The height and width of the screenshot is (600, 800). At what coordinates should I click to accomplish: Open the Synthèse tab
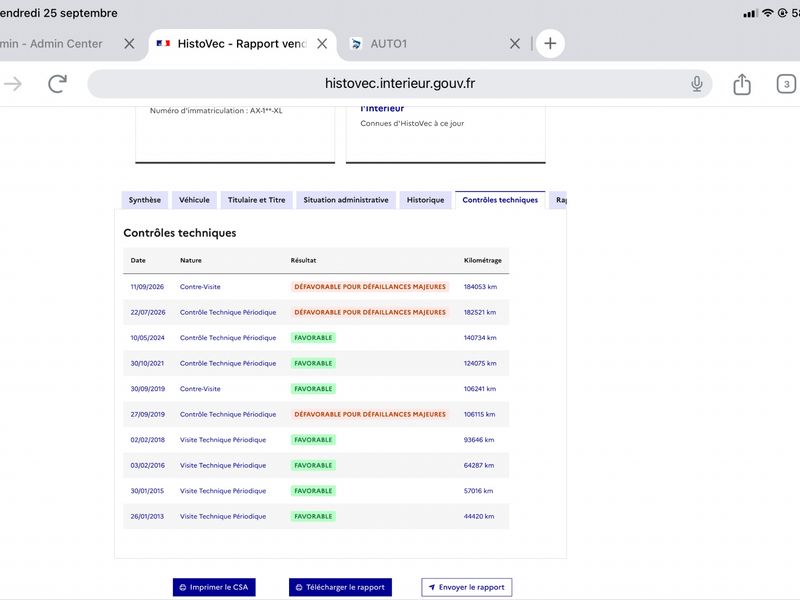(x=145, y=200)
